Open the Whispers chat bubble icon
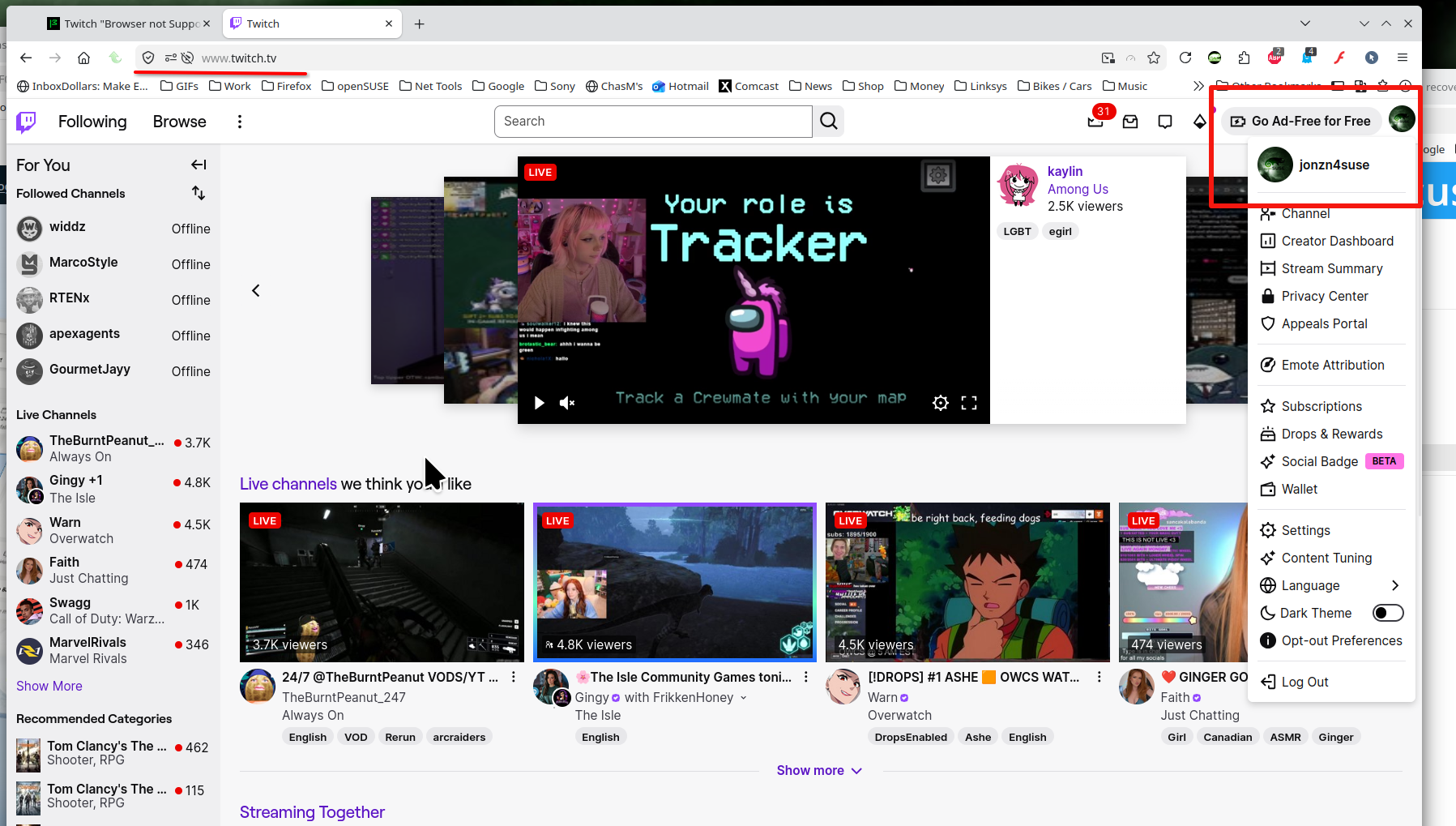The image size is (1456, 826). pyautogui.click(x=1165, y=122)
